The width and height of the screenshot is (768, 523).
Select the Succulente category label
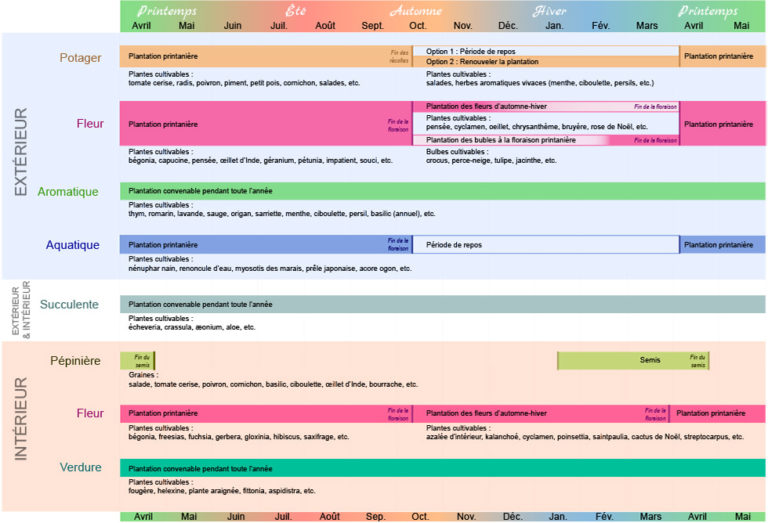coord(69,305)
